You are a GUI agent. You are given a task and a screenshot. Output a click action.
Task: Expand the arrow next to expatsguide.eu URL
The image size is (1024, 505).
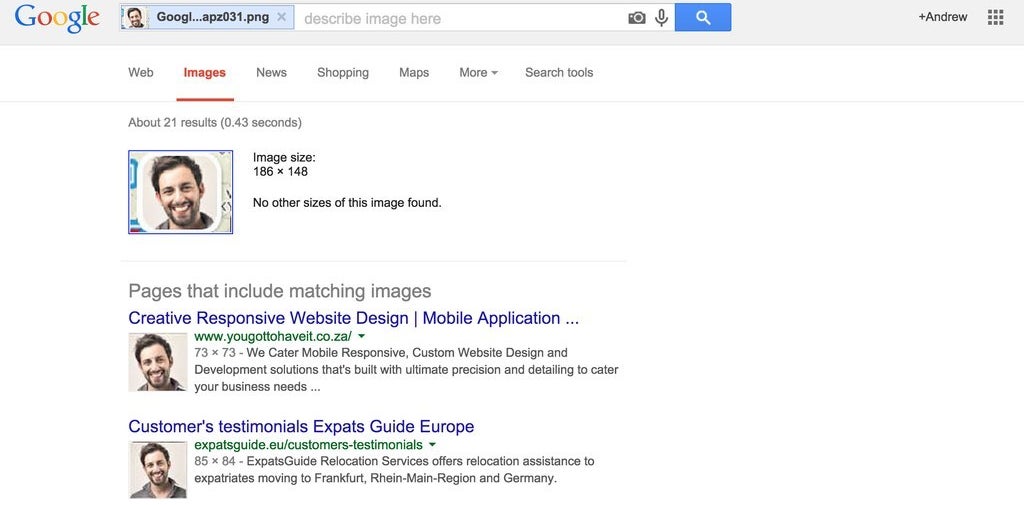(432, 445)
